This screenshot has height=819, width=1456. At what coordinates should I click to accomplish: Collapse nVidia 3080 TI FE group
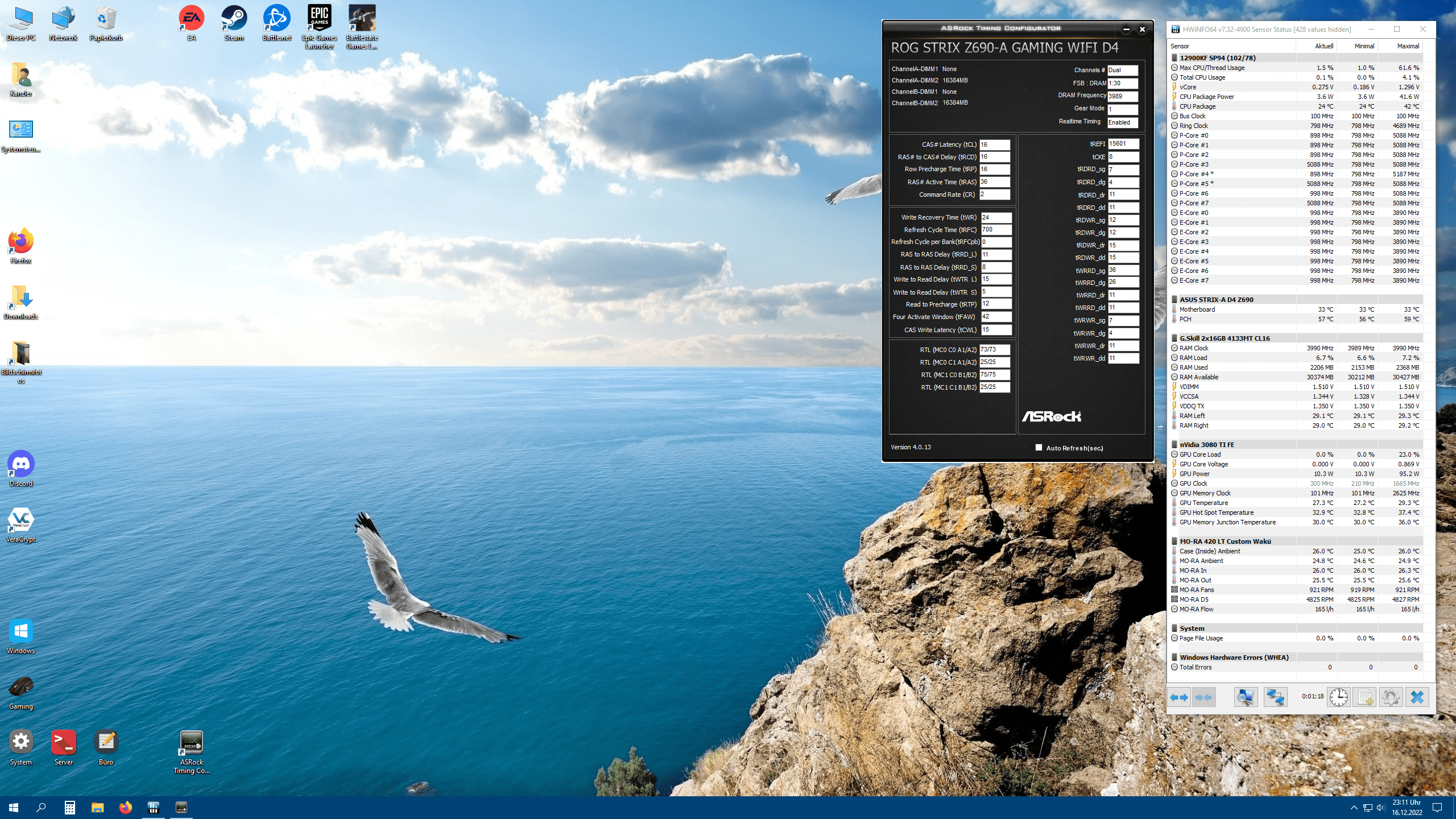click(x=1174, y=444)
